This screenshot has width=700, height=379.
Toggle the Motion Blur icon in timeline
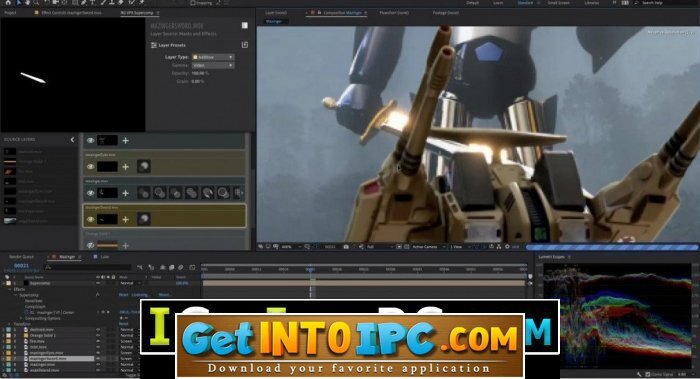[x=181, y=267]
